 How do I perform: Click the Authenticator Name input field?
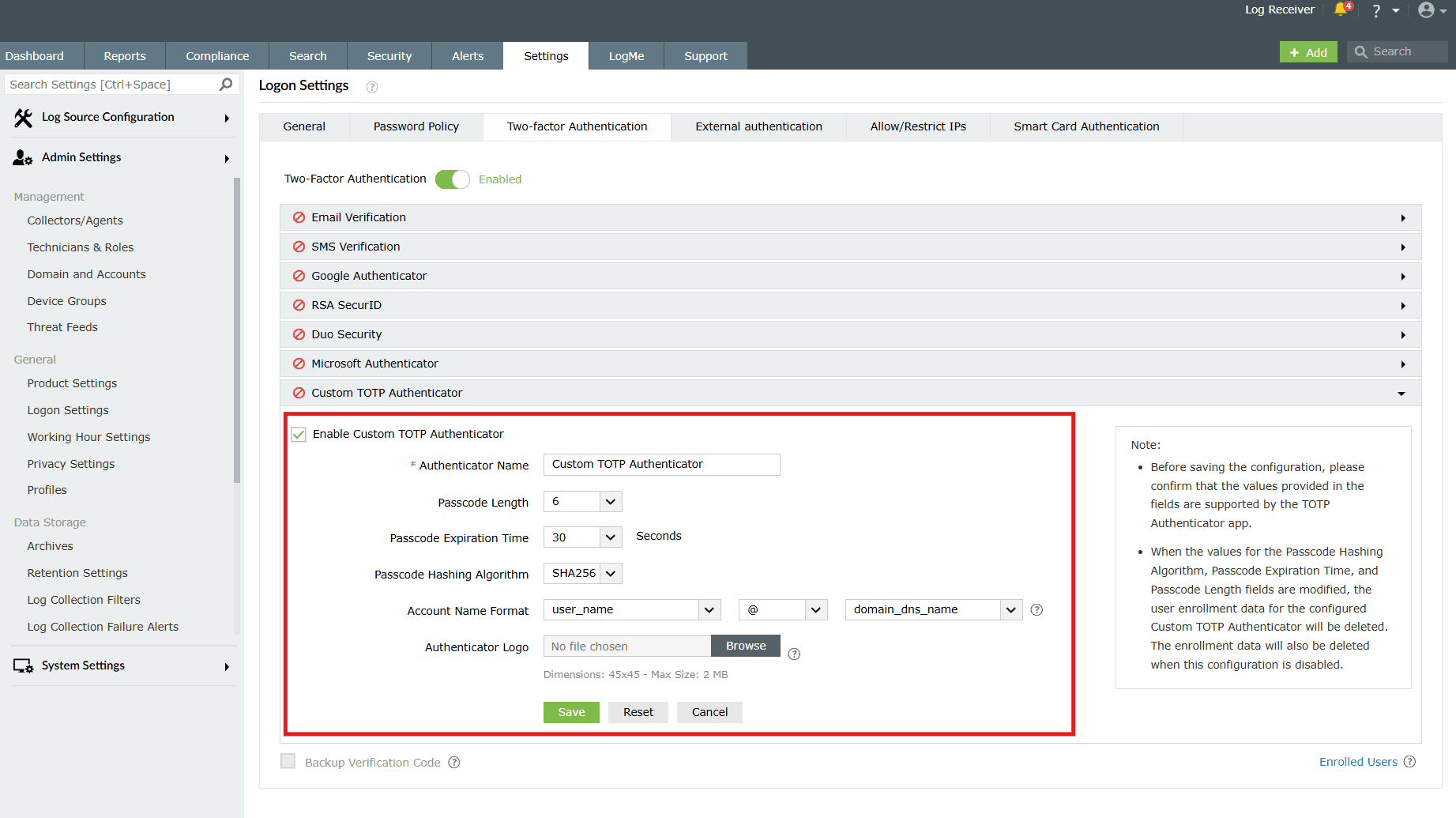point(662,465)
